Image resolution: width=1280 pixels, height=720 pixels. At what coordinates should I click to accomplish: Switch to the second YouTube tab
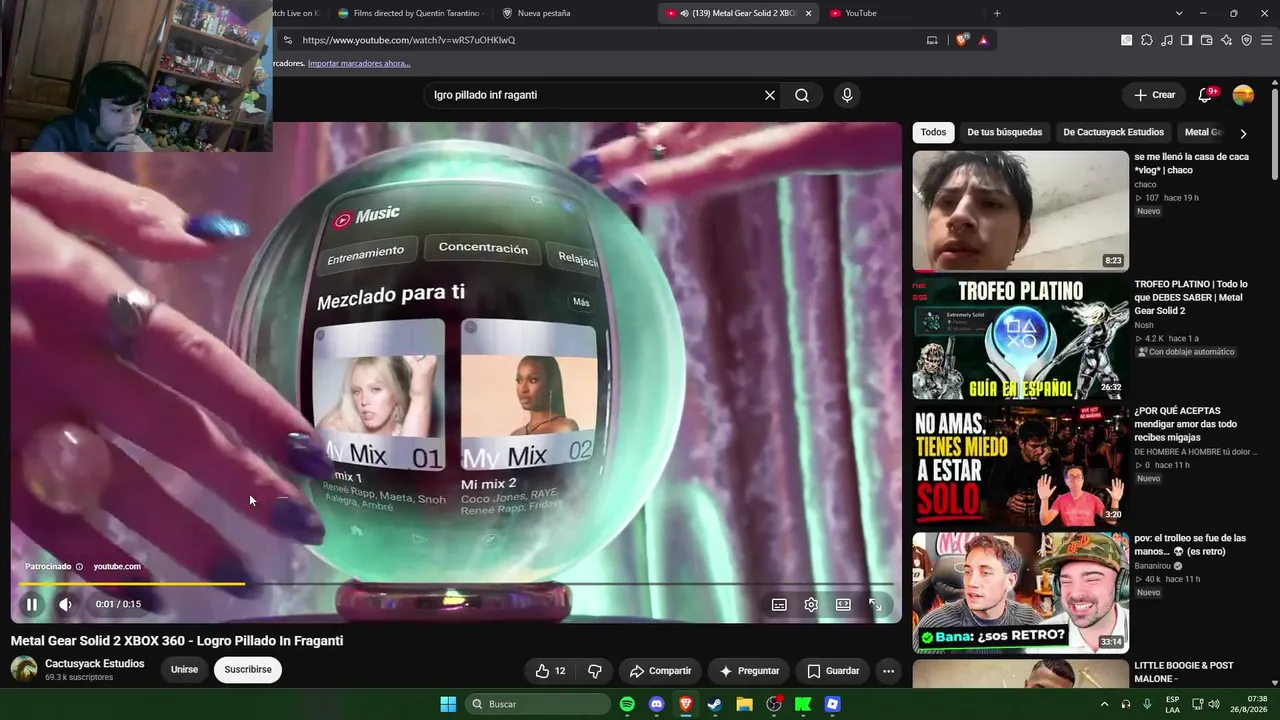860,13
